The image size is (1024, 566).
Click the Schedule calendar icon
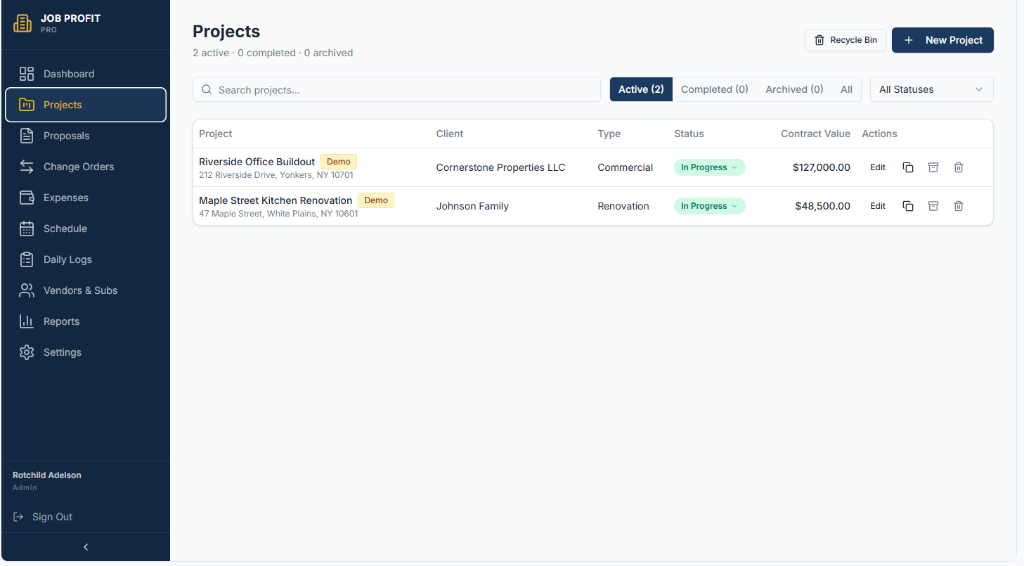(x=26, y=228)
